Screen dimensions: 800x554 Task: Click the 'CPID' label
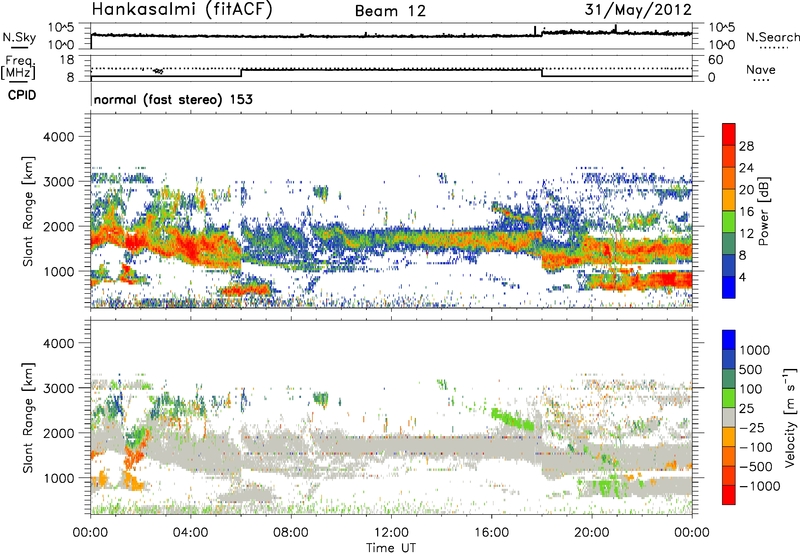tap(22, 95)
